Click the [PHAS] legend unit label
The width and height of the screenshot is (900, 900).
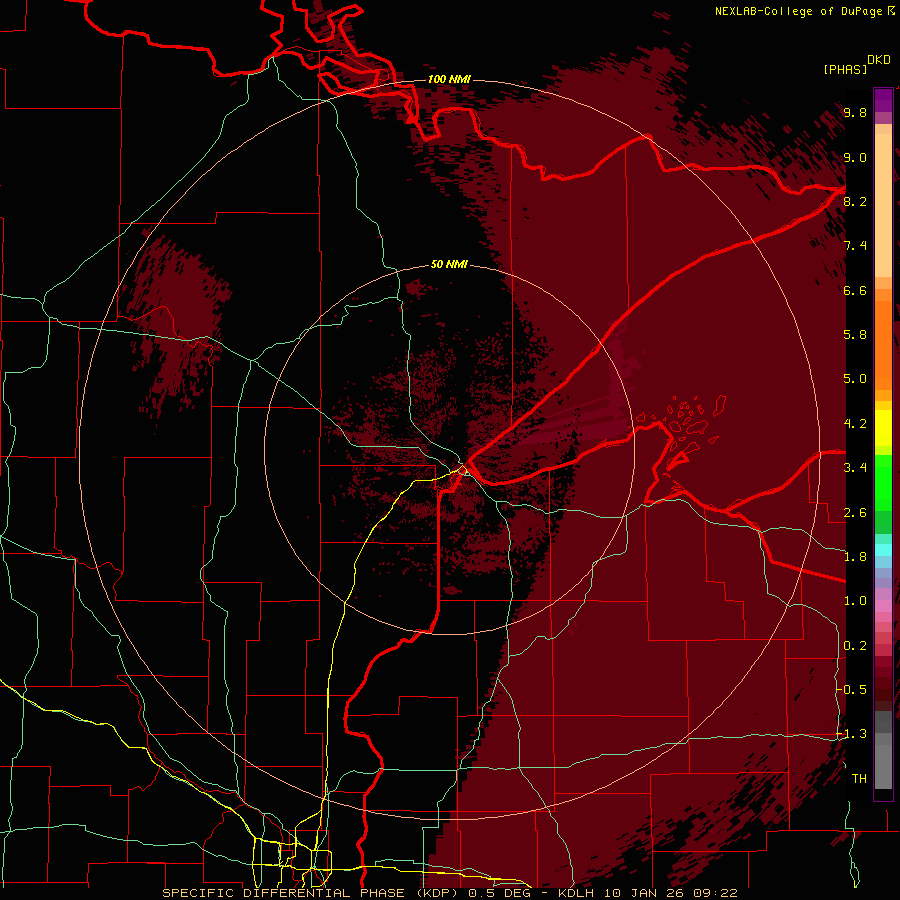click(845, 69)
